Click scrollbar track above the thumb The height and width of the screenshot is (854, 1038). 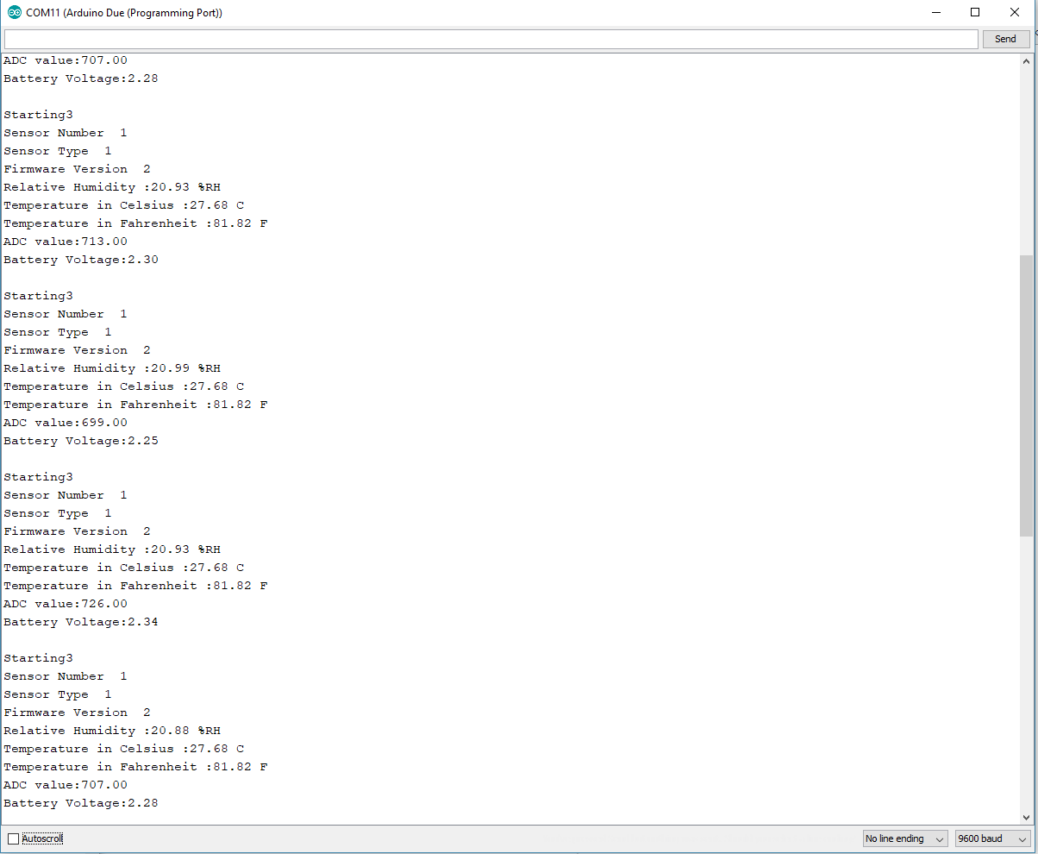[1026, 160]
